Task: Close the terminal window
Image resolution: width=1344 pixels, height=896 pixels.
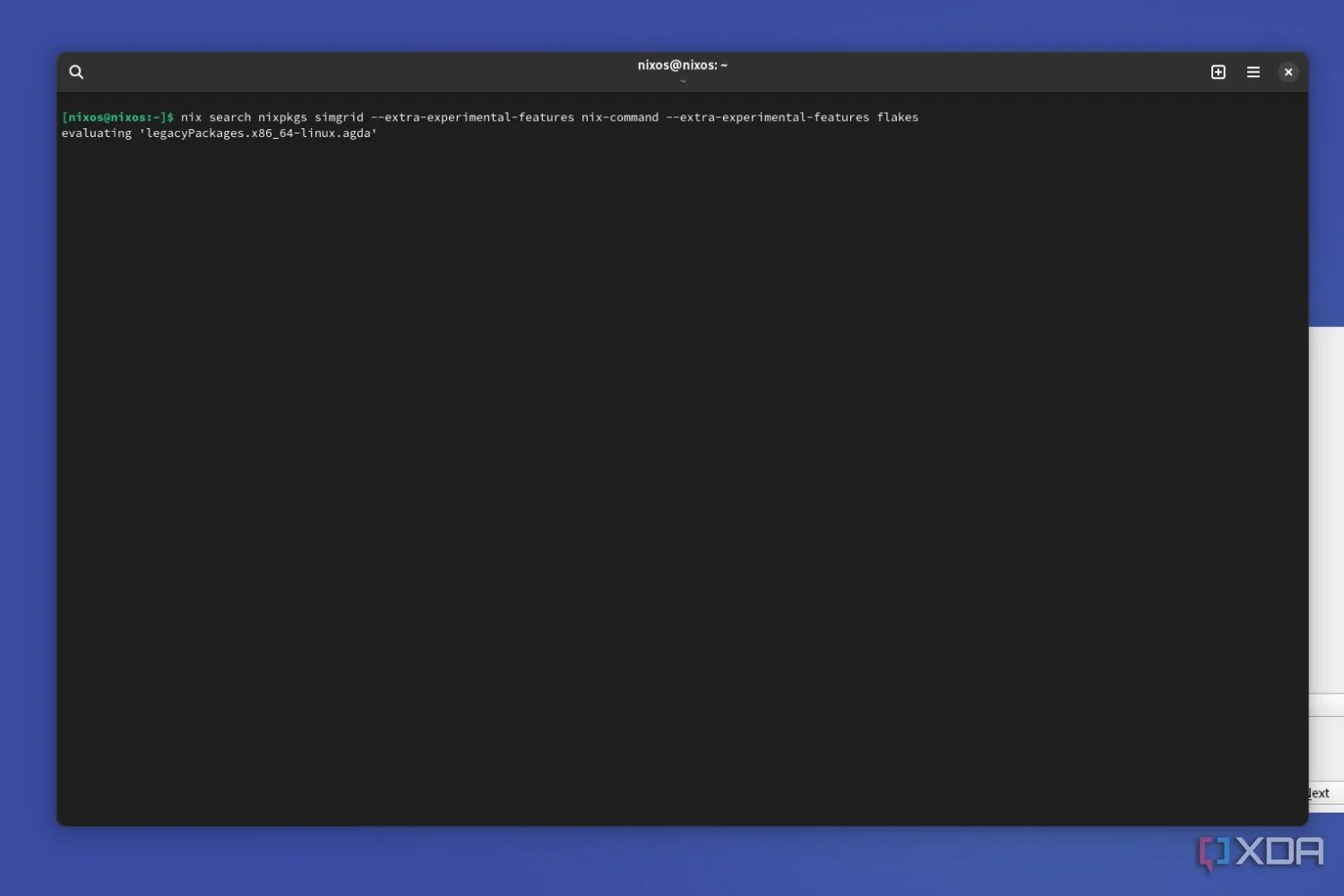Action: [x=1288, y=72]
